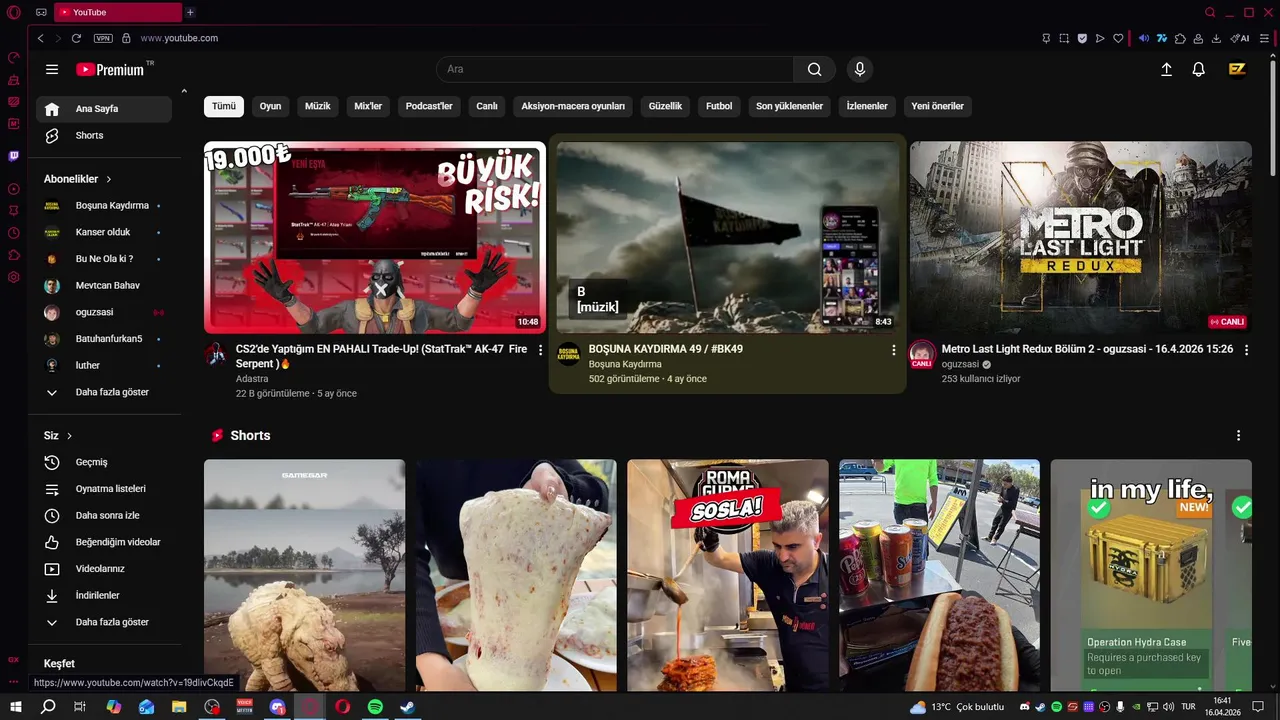
Task: Go back to previous page
Action: (40, 38)
